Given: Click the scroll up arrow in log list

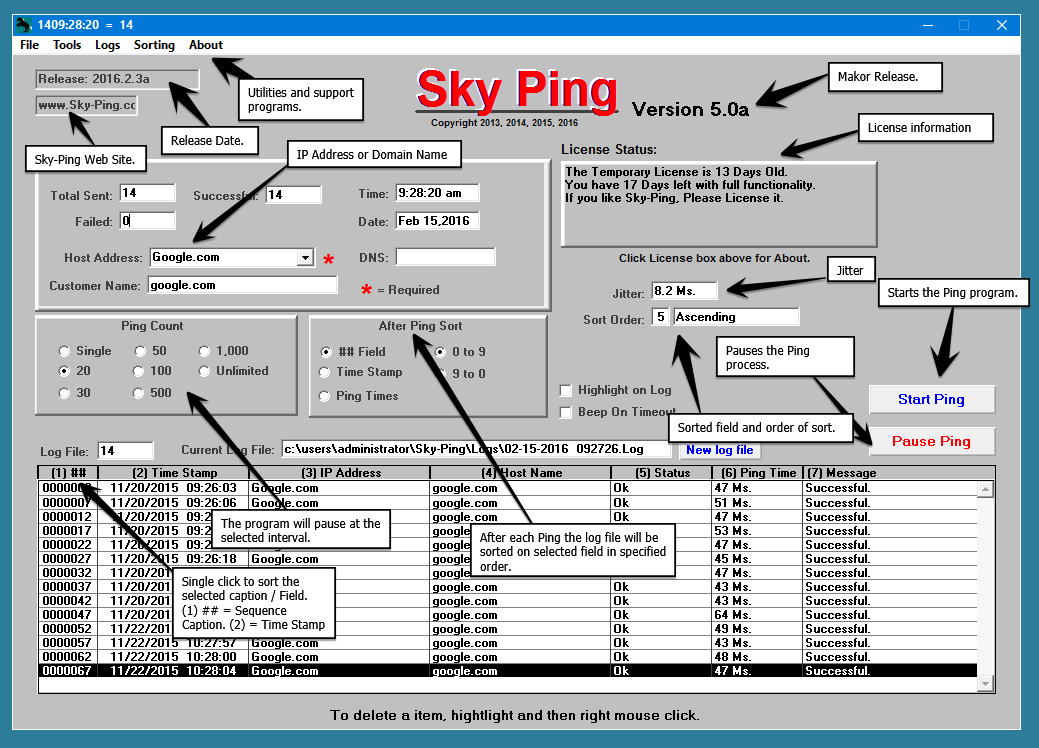Looking at the screenshot, I should click(x=985, y=490).
